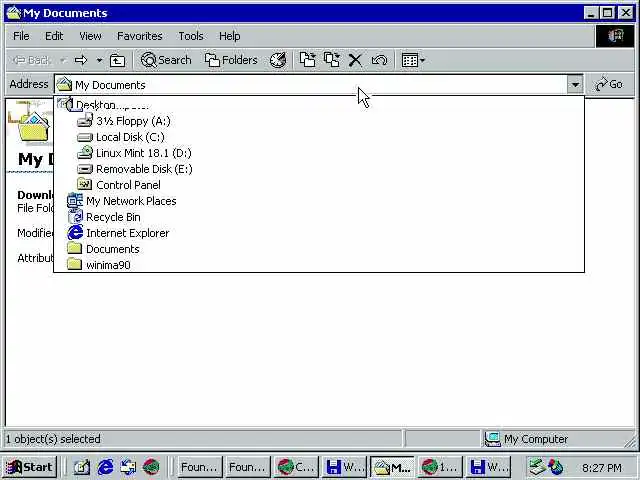Click the network tray icon

tap(536, 467)
